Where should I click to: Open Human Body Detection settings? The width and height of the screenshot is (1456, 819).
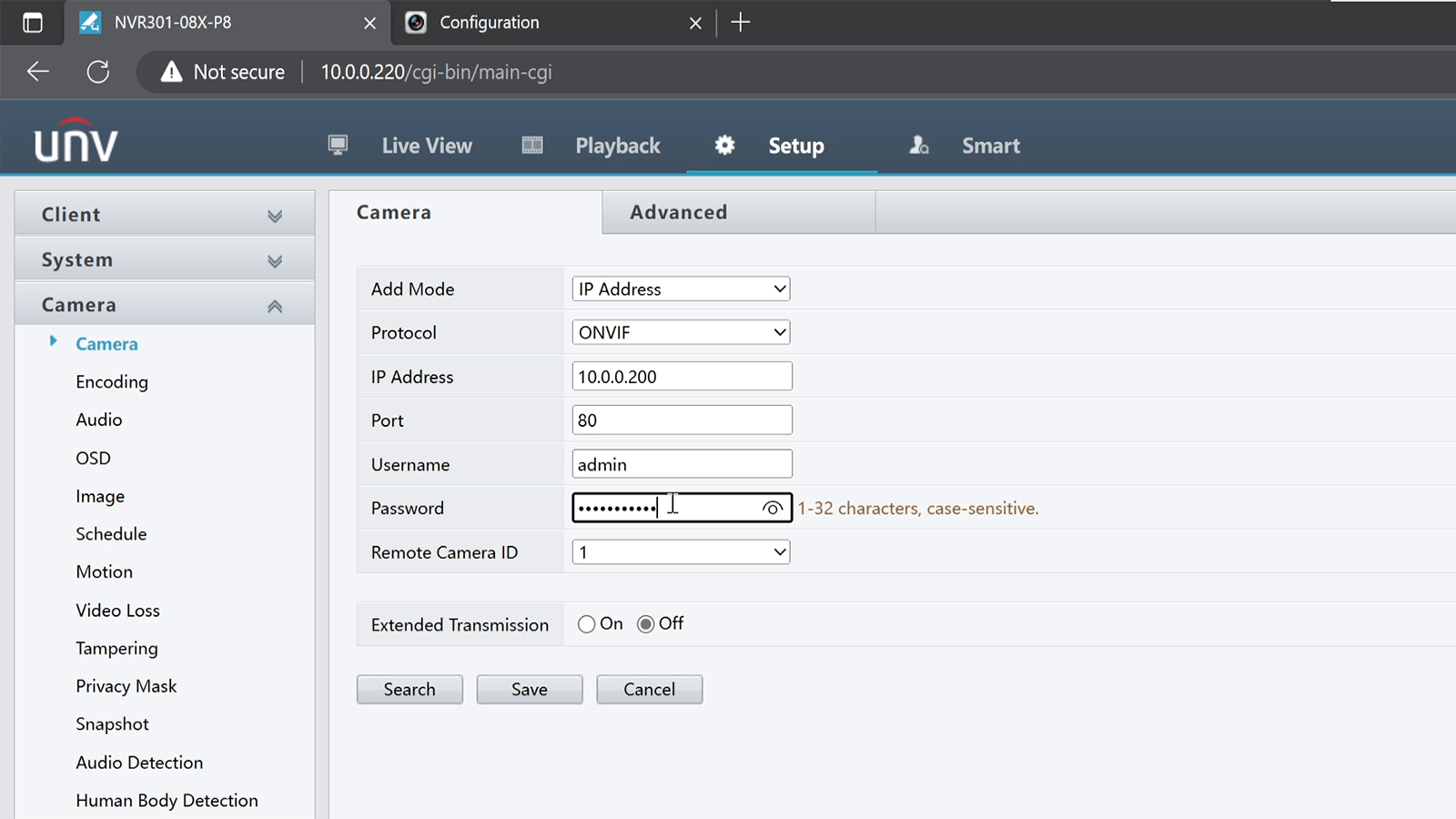tap(167, 801)
